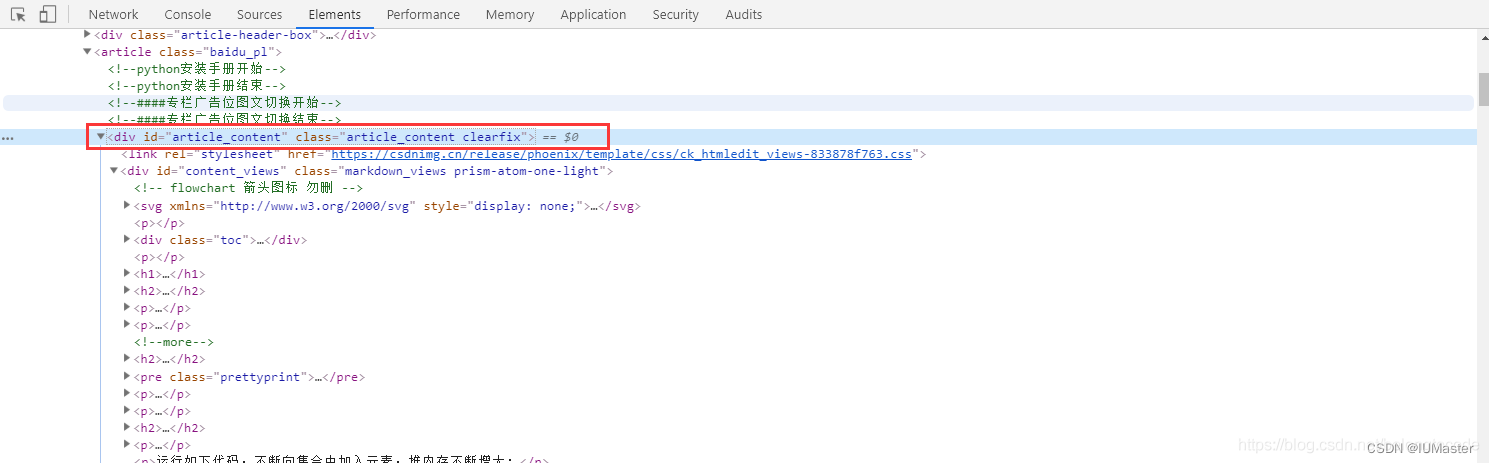Open the Console tab

tap(188, 14)
